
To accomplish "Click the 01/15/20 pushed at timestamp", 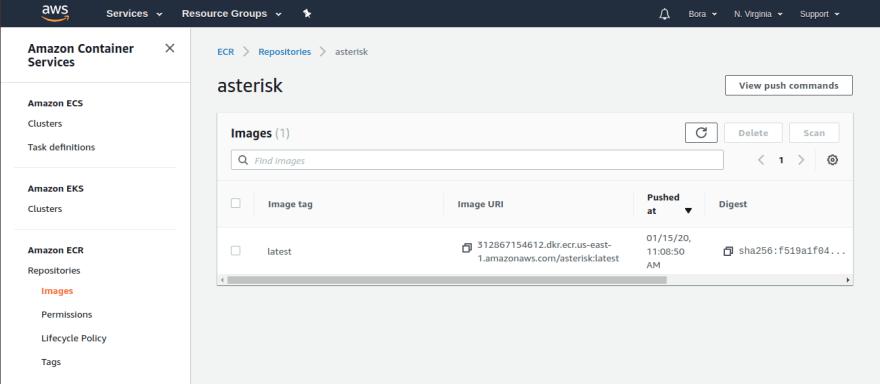I will pos(668,251).
